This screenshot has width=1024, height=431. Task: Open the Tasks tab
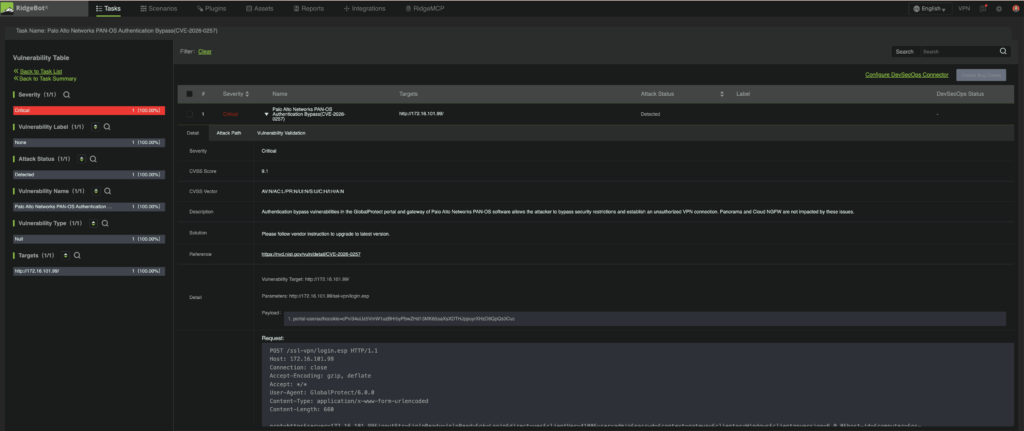click(108, 8)
